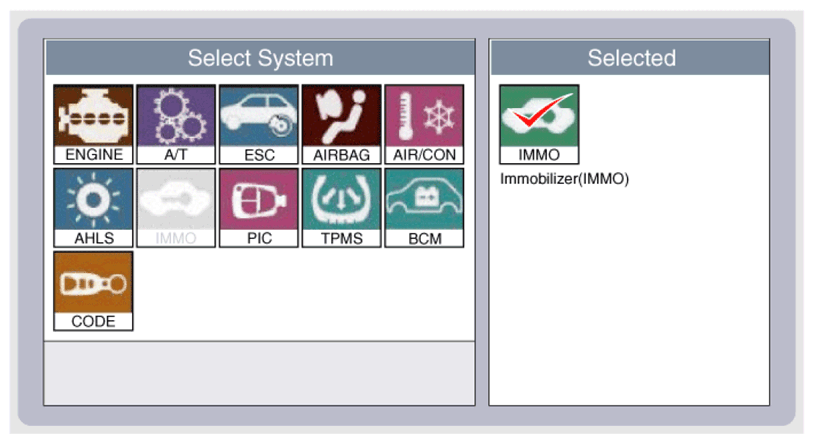814x443 pixels.
Task: Open the ESC stability control system
Action: (x=259, y=125)
